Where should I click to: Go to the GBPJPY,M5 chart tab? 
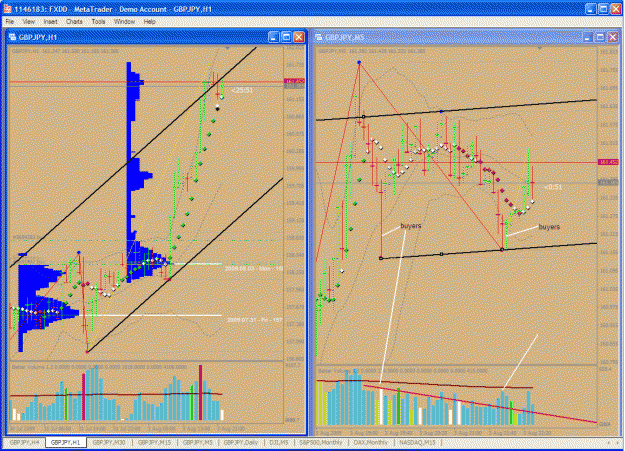point(198,442)
